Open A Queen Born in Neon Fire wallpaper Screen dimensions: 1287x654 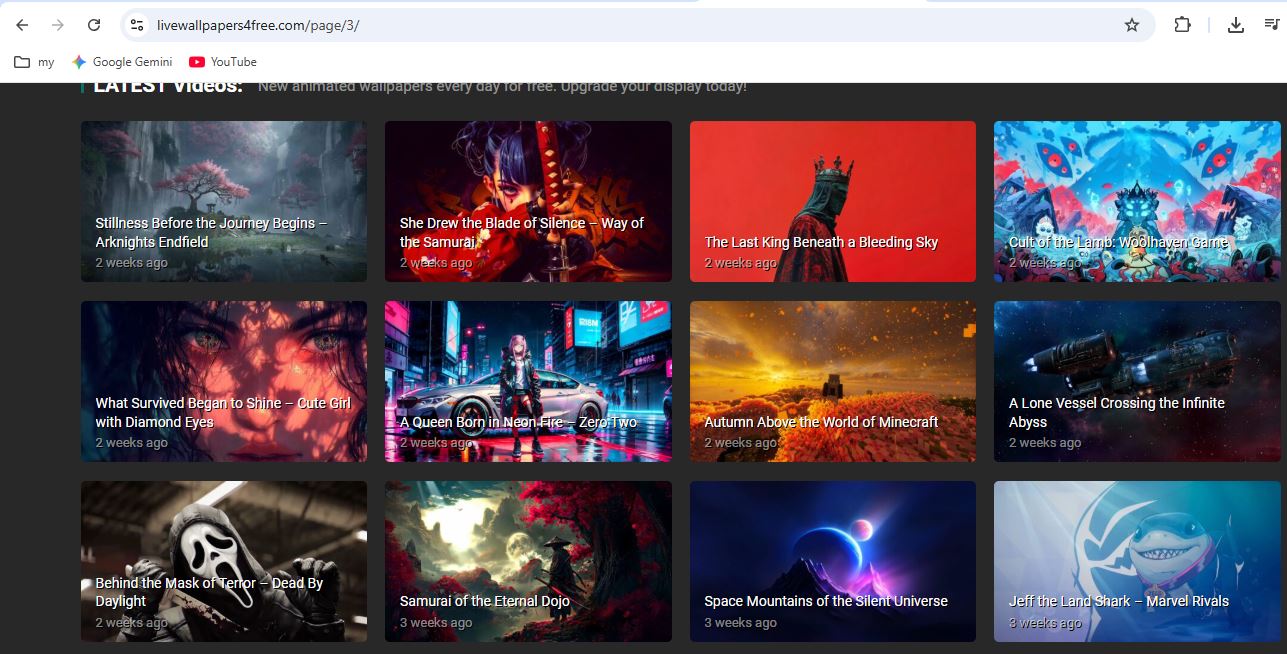[528, 381]
